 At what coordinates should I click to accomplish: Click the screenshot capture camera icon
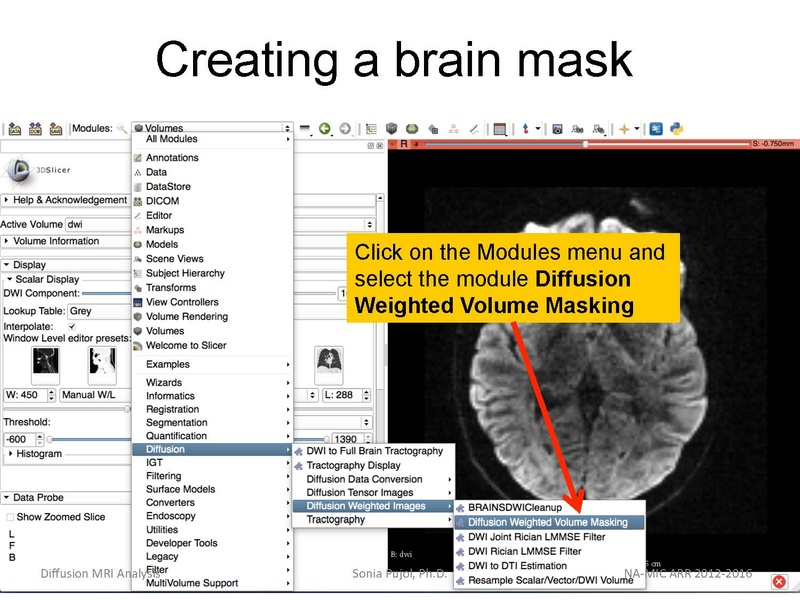tap(558, 131)
